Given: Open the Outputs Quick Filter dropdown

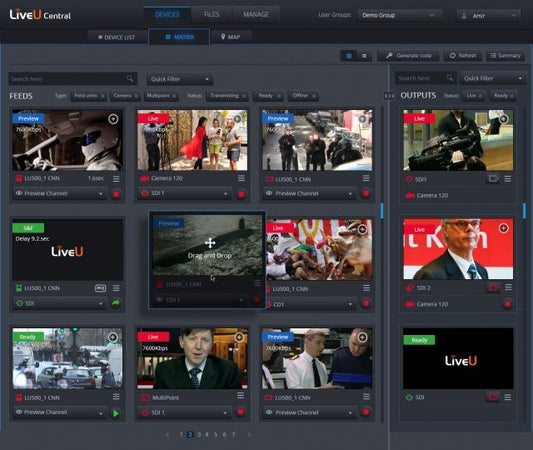Looking at the screenshot, I should pos(493,79).
